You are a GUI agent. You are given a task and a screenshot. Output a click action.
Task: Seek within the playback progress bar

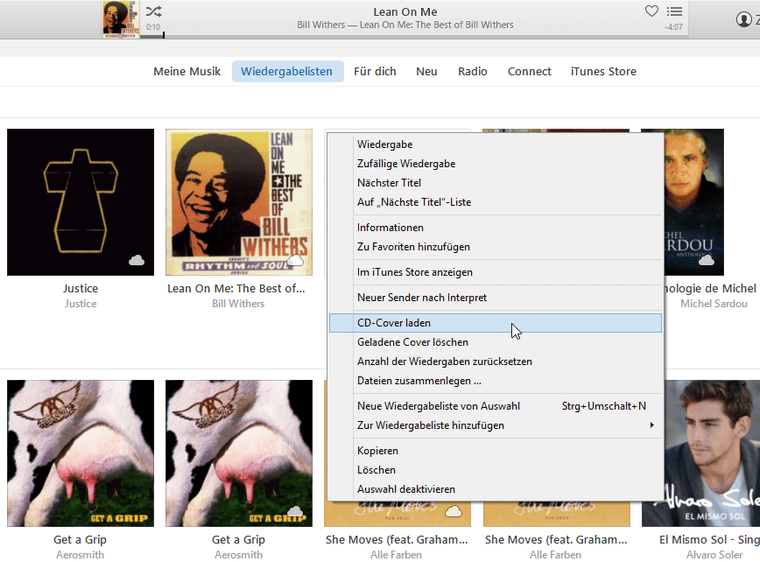[x=412, y=36]
